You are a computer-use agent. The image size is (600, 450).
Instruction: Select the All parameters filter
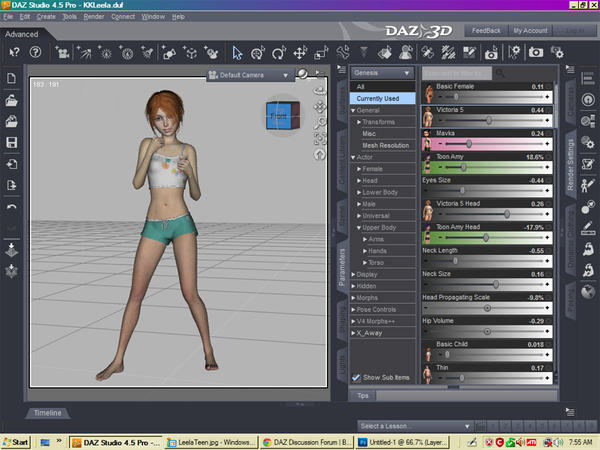coord(361,87)
